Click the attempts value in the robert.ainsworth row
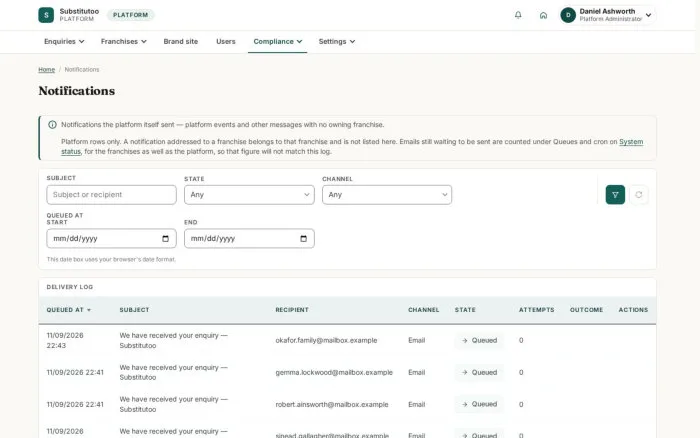The height and width of the screenshot is (438, 700). (x=521, y=405)
